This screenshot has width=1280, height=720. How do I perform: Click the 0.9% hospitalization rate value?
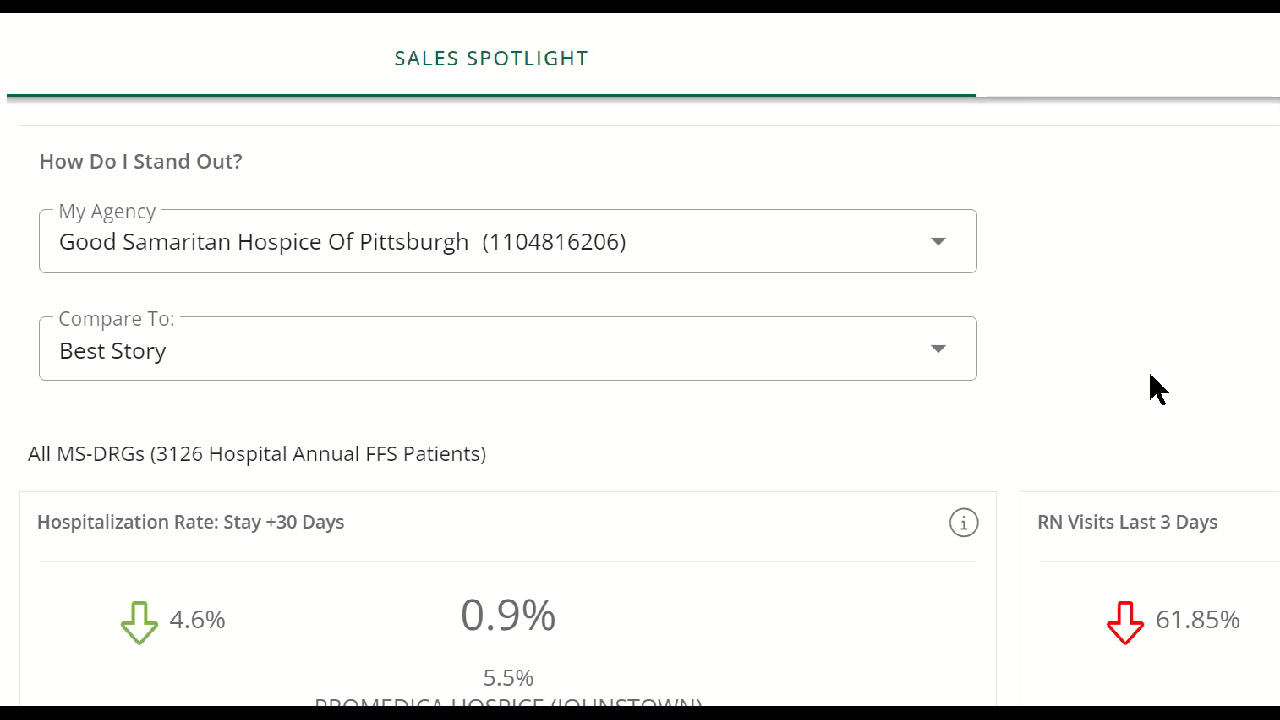pyautogui.click(x=508, y=615)
